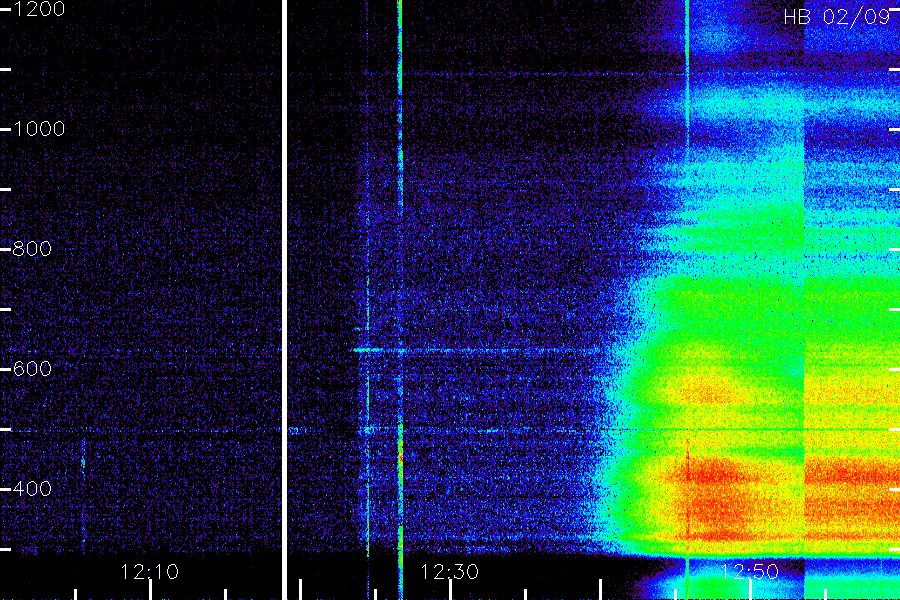Click the 12:30 time axis label
This screenshot has width=900, height=600.
pos(449,572)
